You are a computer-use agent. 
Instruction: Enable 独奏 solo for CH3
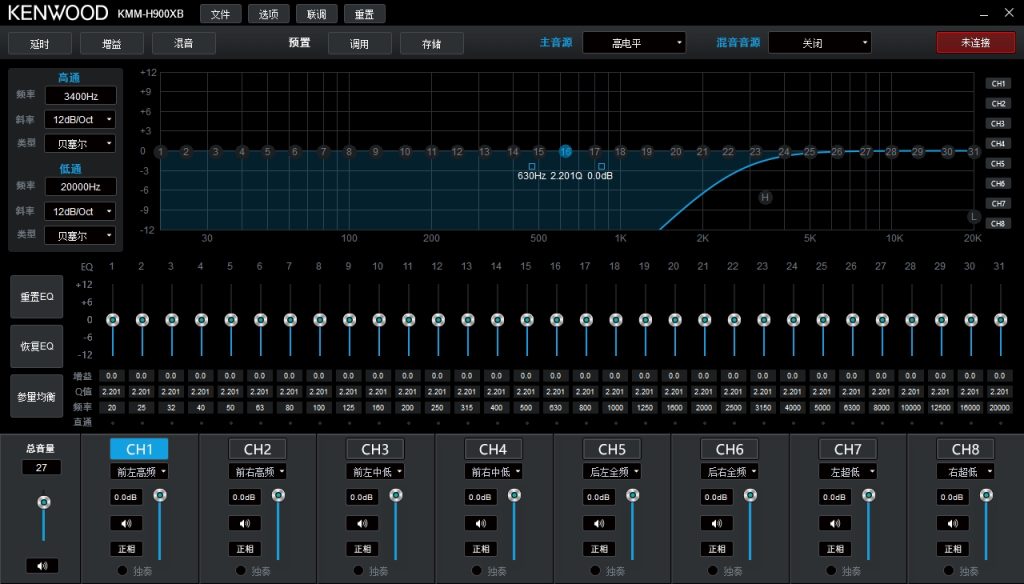[x=358, y=571]
